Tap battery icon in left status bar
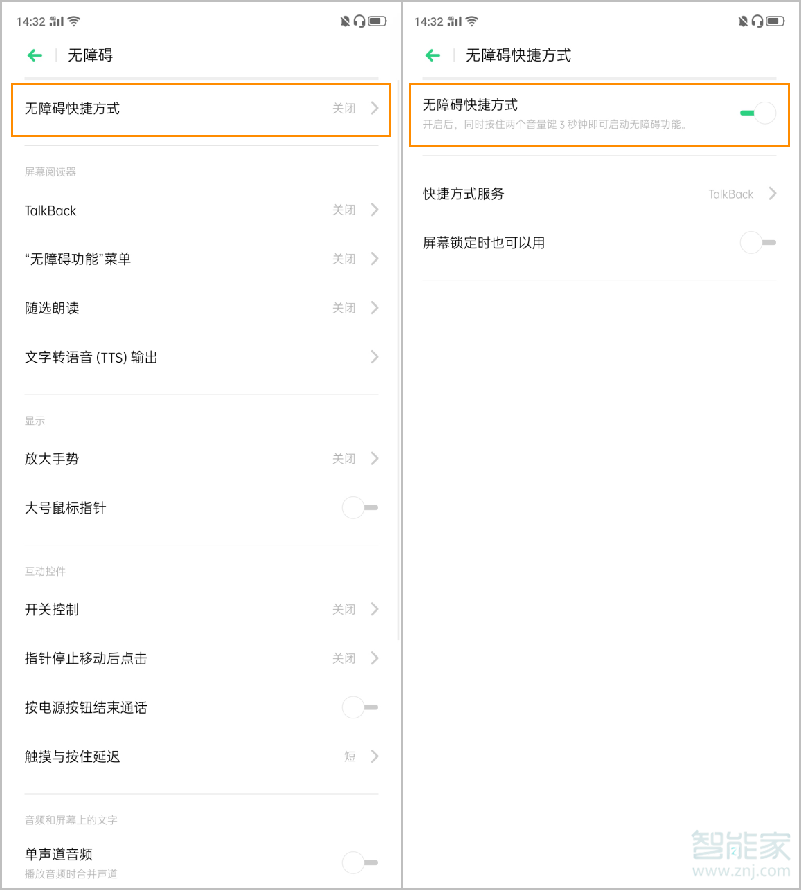Image resolution: width=801 pixels, height=890 pixels. (x=377, y=21)
